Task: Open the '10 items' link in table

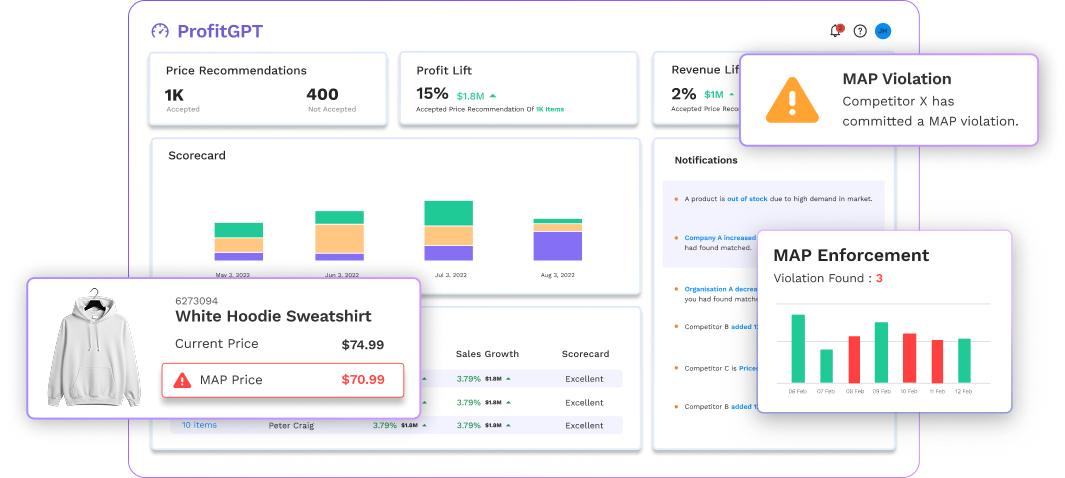Action: 199,425
